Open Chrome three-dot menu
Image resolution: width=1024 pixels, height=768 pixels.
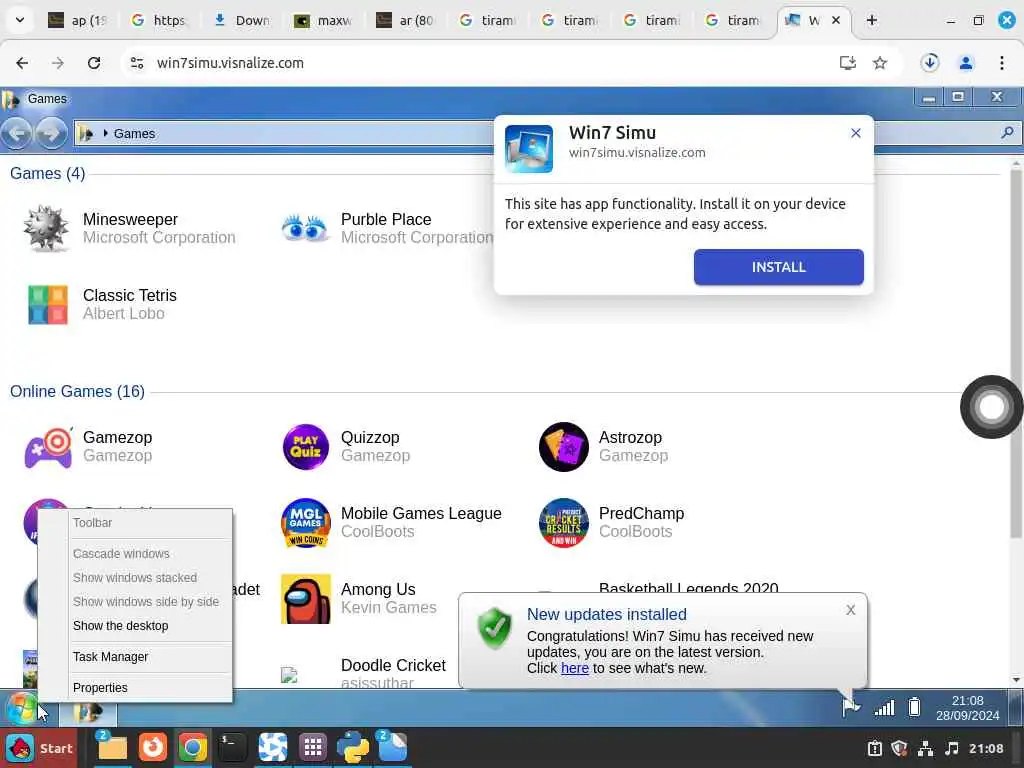click(1002, 63)
